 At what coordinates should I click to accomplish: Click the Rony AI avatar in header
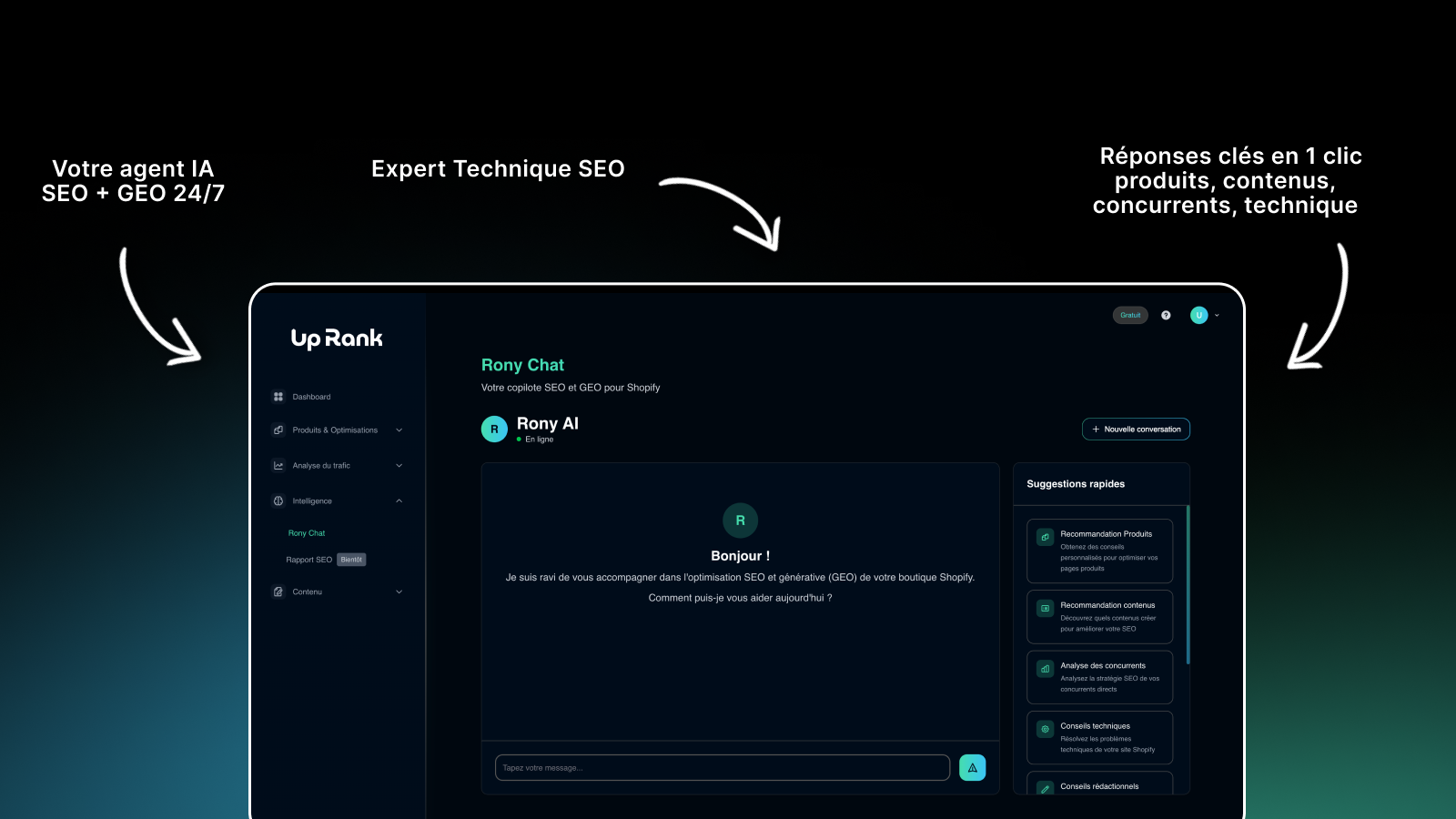(x=494, y=429)
